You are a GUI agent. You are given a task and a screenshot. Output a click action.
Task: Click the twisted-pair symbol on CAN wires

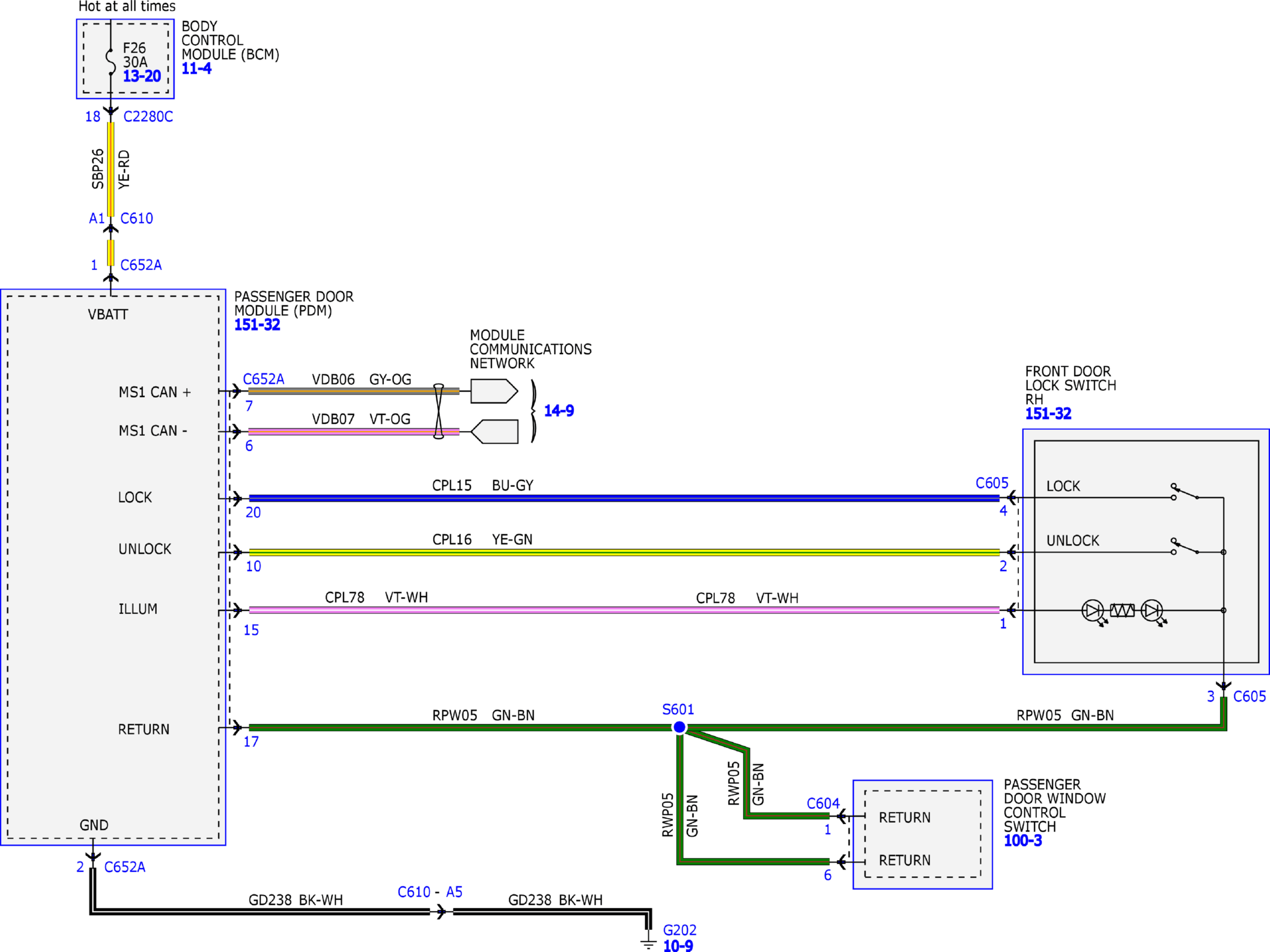[x=438, y=411]
